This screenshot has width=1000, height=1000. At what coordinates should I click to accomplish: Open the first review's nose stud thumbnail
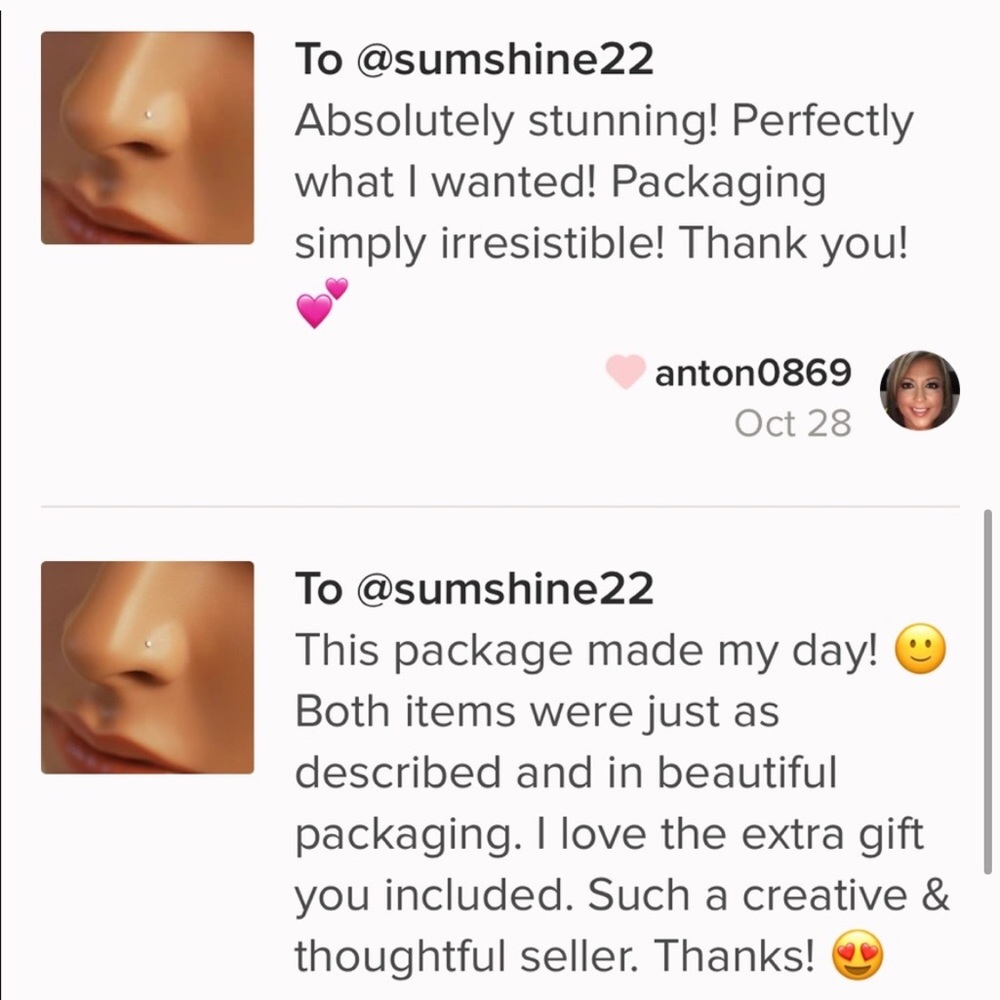(x=147, y=138)
